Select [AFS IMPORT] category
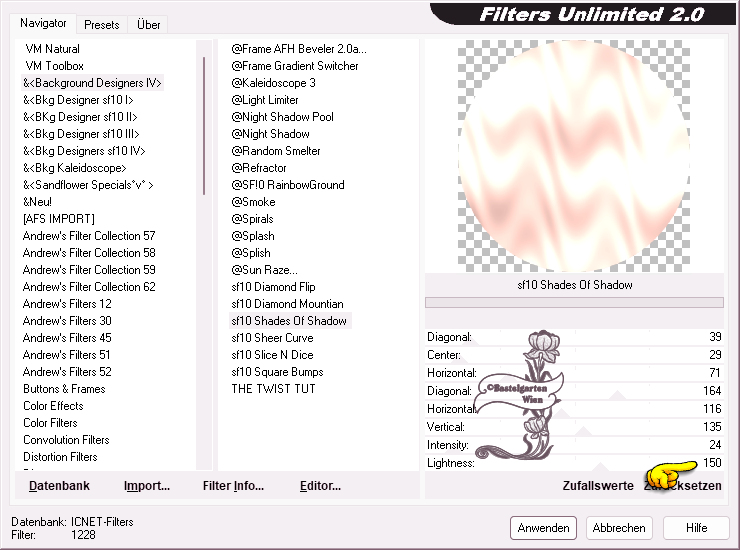The image size is (740, 550). point(59,219)
